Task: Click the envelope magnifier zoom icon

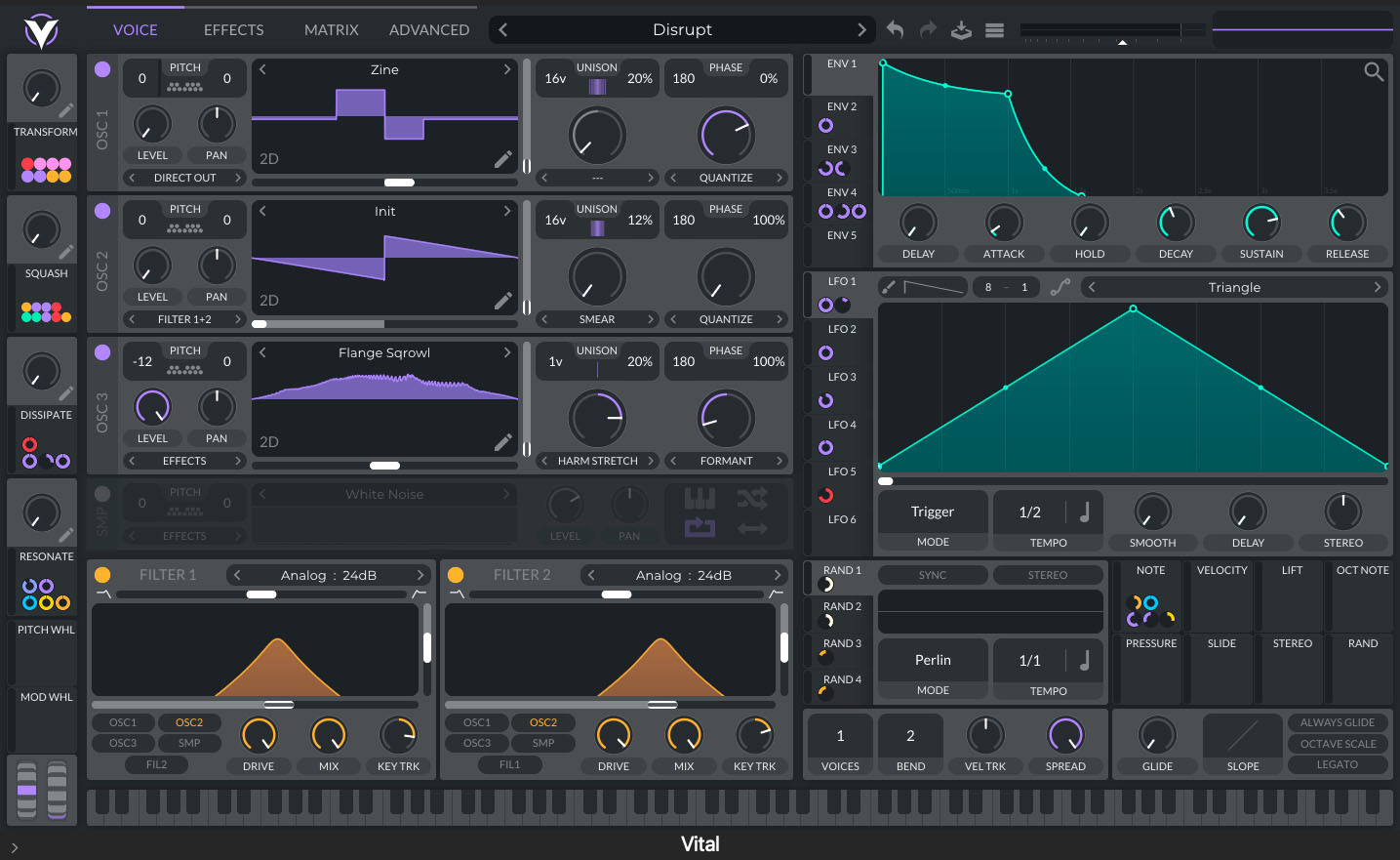Action: coord(1374,71)
